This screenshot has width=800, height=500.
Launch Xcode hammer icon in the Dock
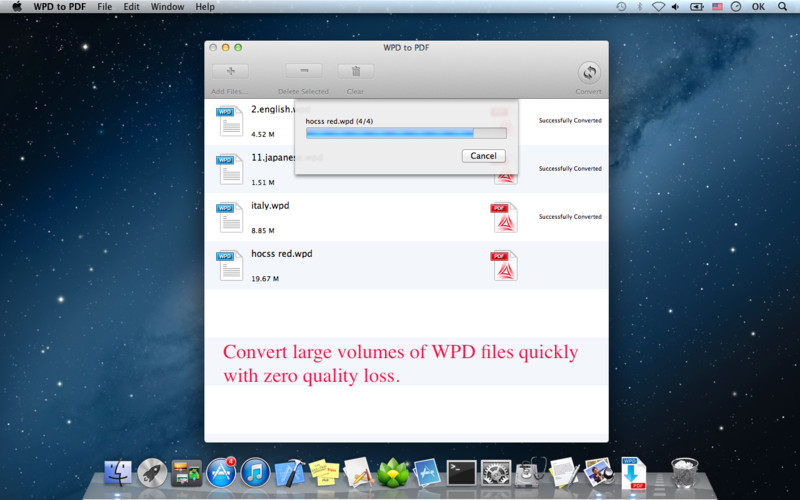tap(290, 472)
